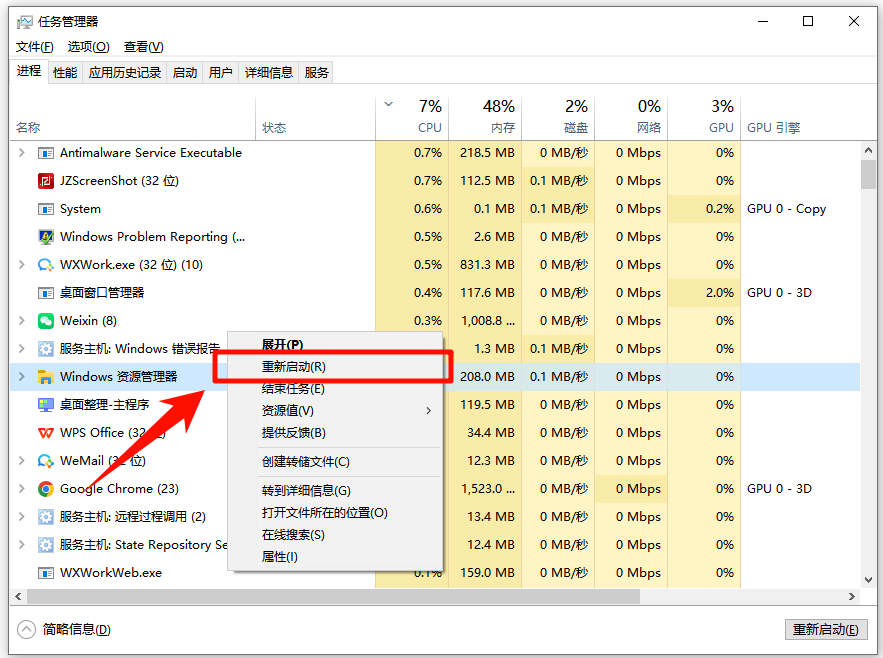This screenshot has height=658, width=883.
Task: Choose 结束任务 from the context menu
Action: [293, 389]
